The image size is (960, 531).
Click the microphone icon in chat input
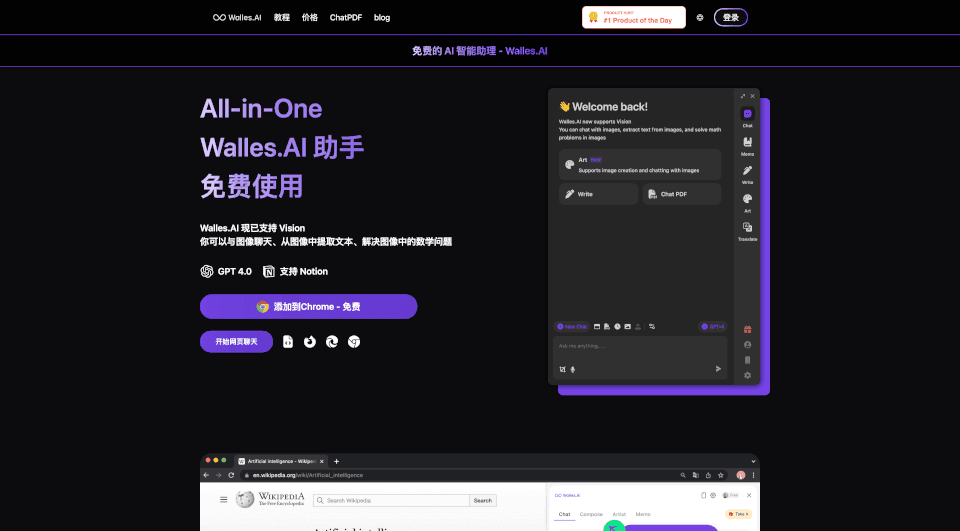click(573, 369)
